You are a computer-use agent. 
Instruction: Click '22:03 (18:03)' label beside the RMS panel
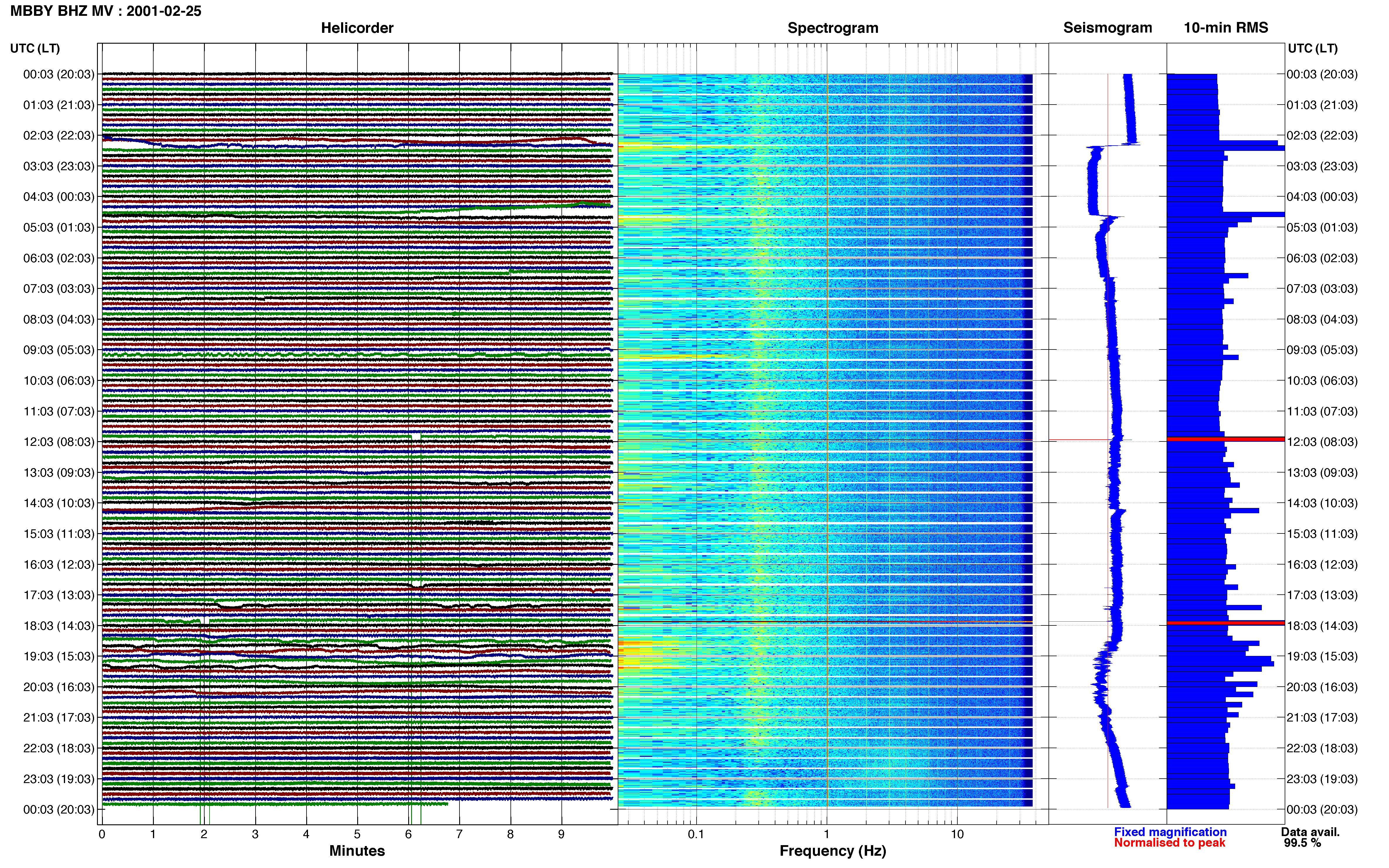1322,748
